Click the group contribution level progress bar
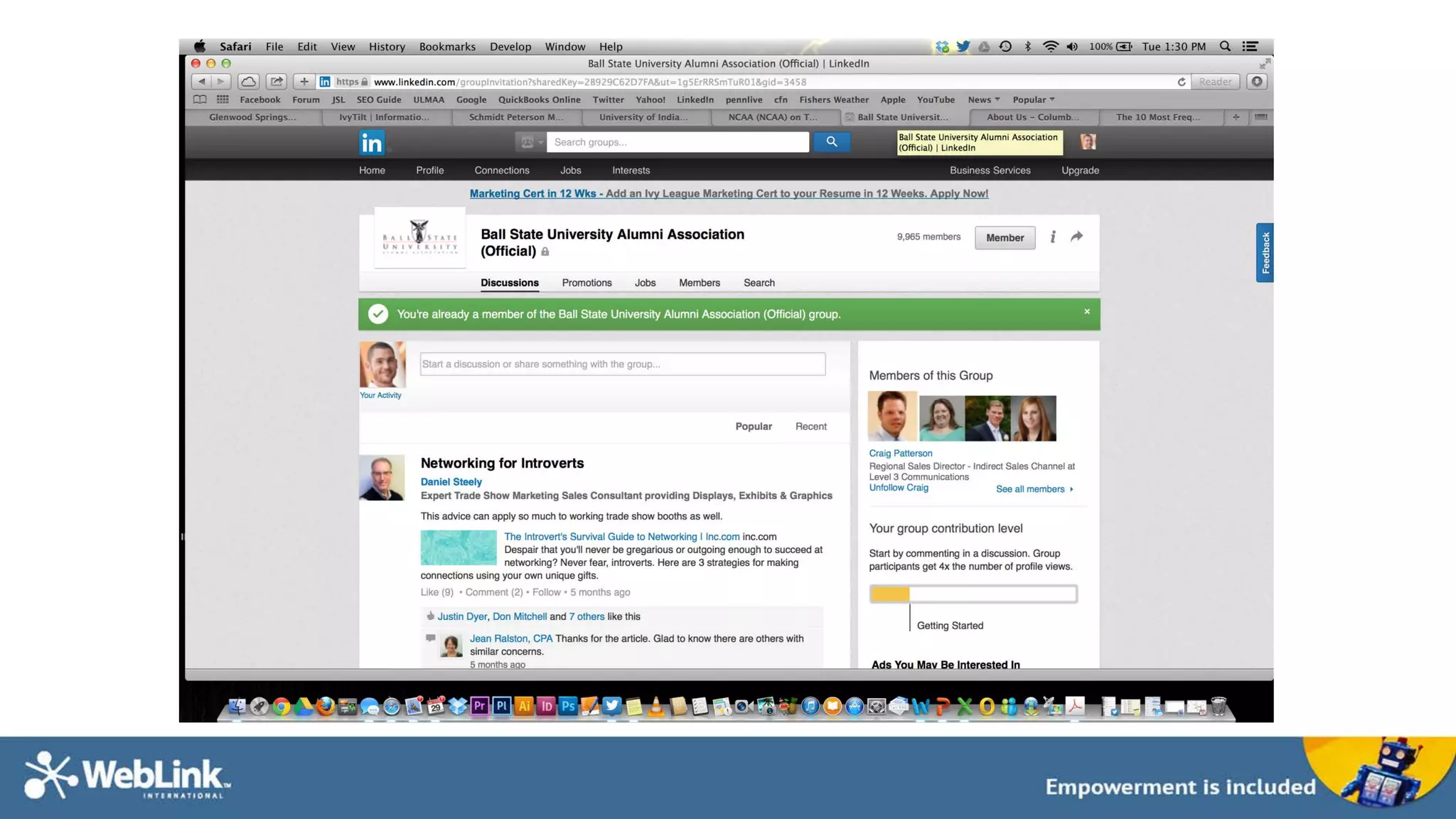The width and height of the screenshot is (1456, 819). (973, 594)
